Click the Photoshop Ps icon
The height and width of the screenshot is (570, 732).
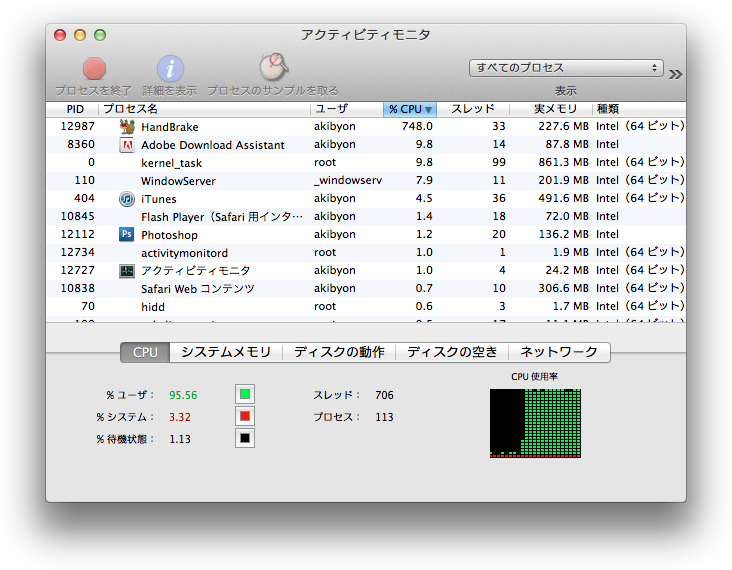(127, 234)
